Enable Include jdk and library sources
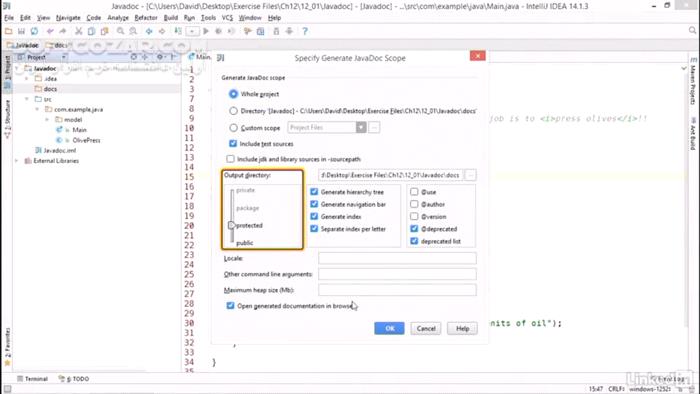The height and width of the screenshot is (394, 700). point(230,159)
